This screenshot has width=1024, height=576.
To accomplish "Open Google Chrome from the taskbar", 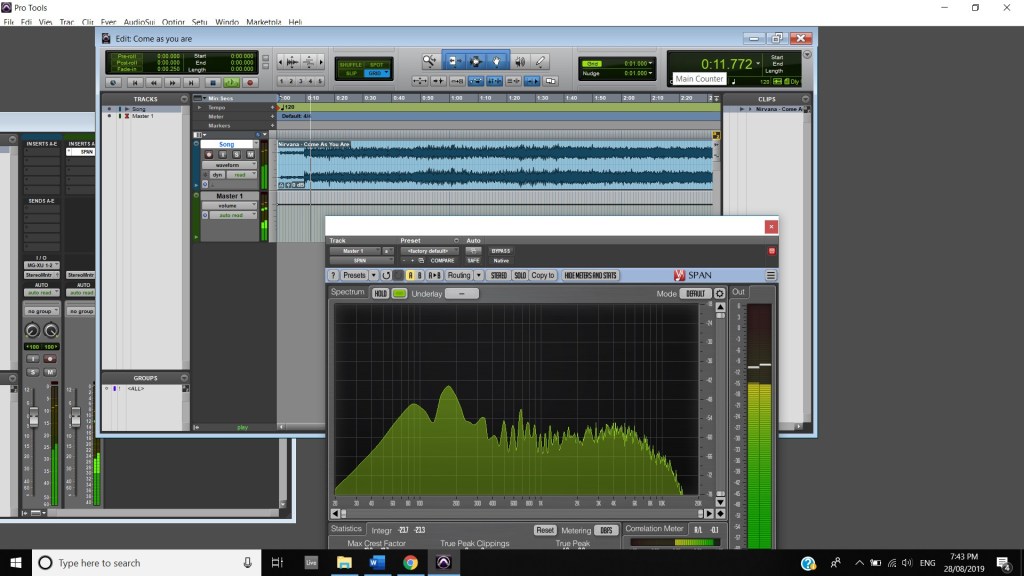I will (410, 563).
